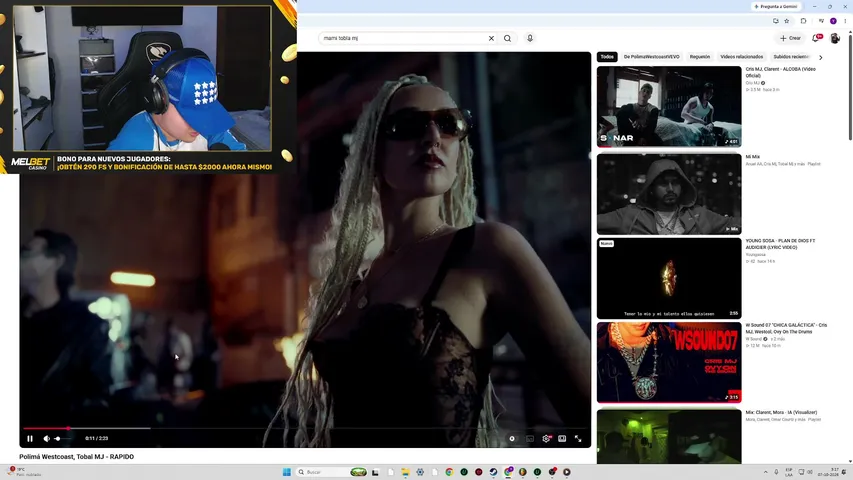This screenshot has height=480, width=853.
Task: Enter fullscreen video mode
Action: coord(578,439)
